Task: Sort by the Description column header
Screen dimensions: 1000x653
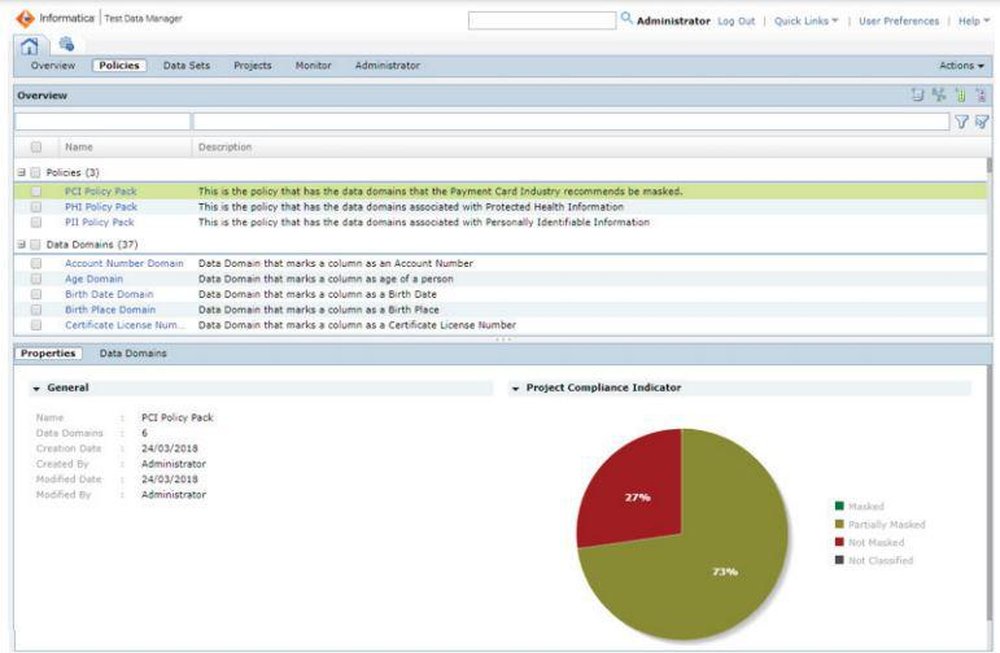Action: (x=225, y=147)
